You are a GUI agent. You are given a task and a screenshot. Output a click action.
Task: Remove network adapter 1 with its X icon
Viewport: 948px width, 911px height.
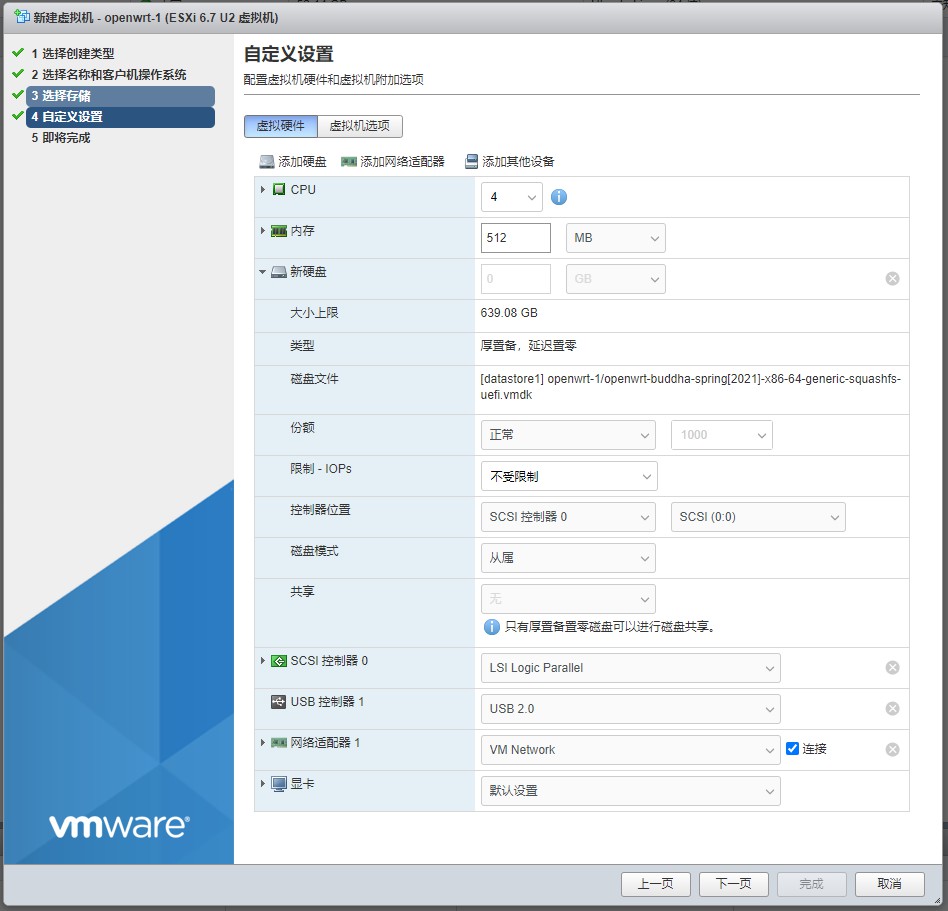tap(892, 750)
